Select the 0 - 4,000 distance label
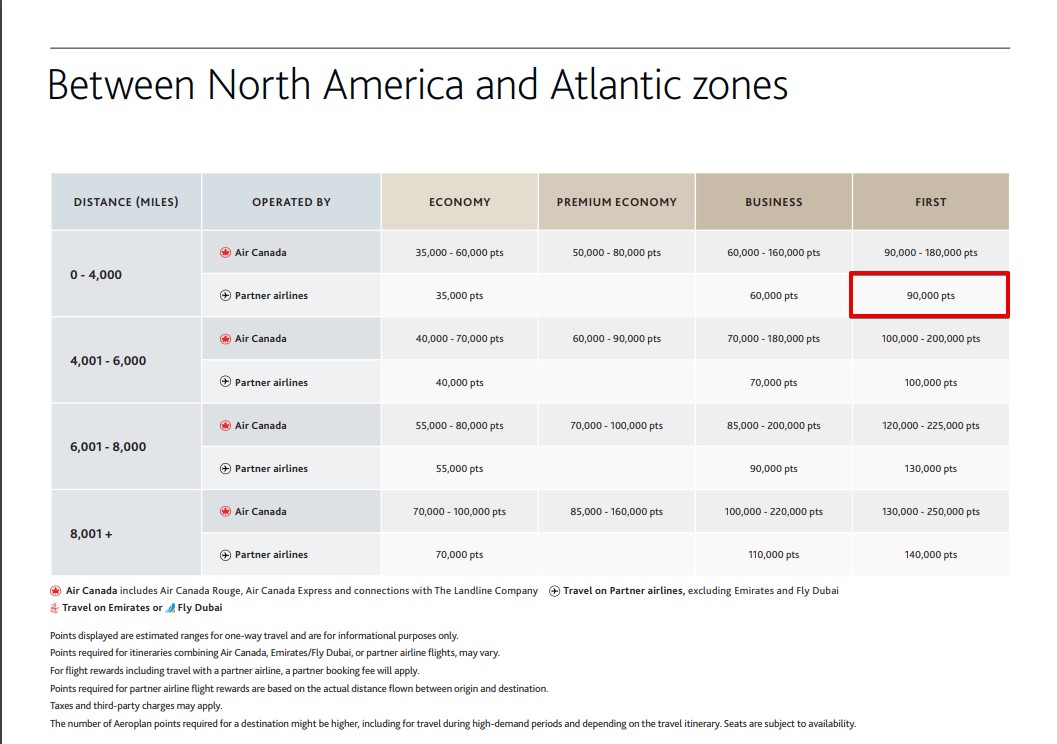The image size is (1057, 744). 95,273
